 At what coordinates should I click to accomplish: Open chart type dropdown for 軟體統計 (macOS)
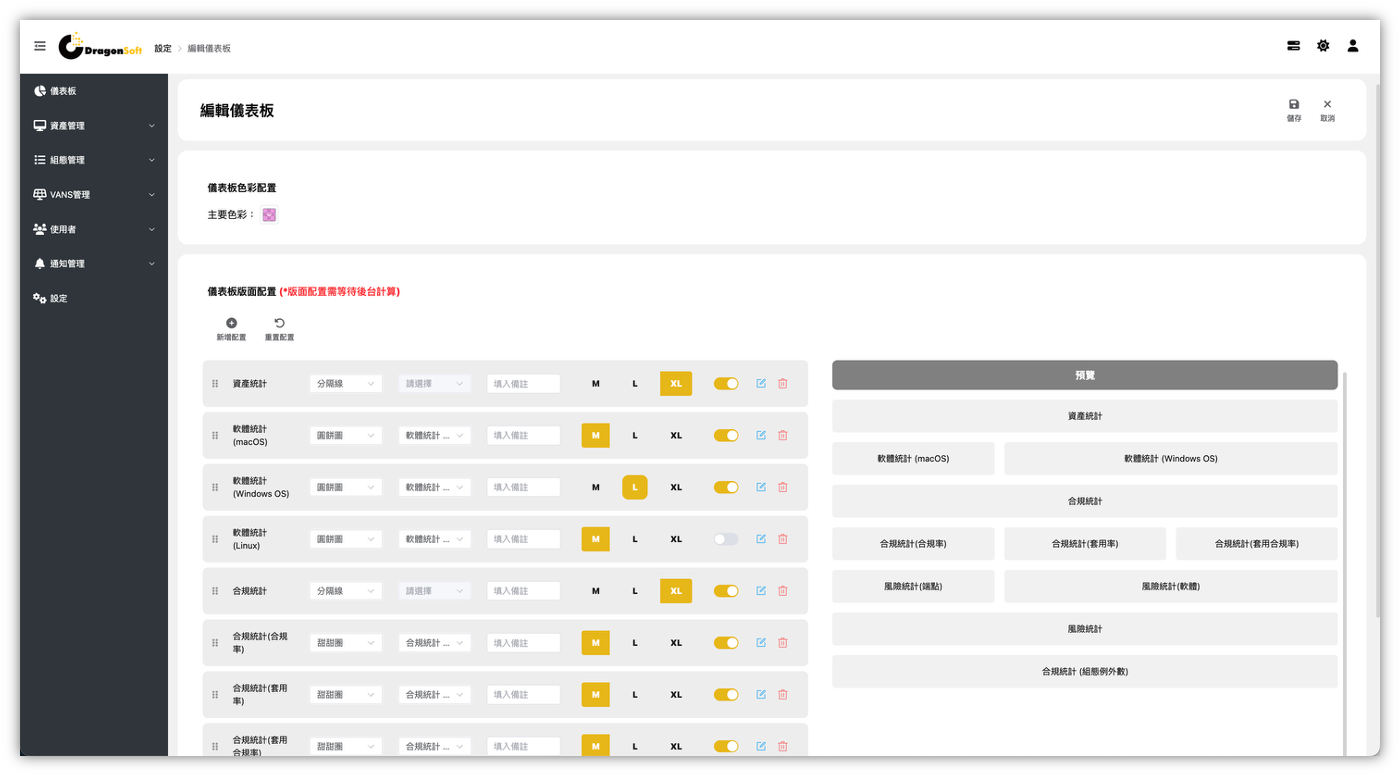pyautogui.click(x=346, y=436)
